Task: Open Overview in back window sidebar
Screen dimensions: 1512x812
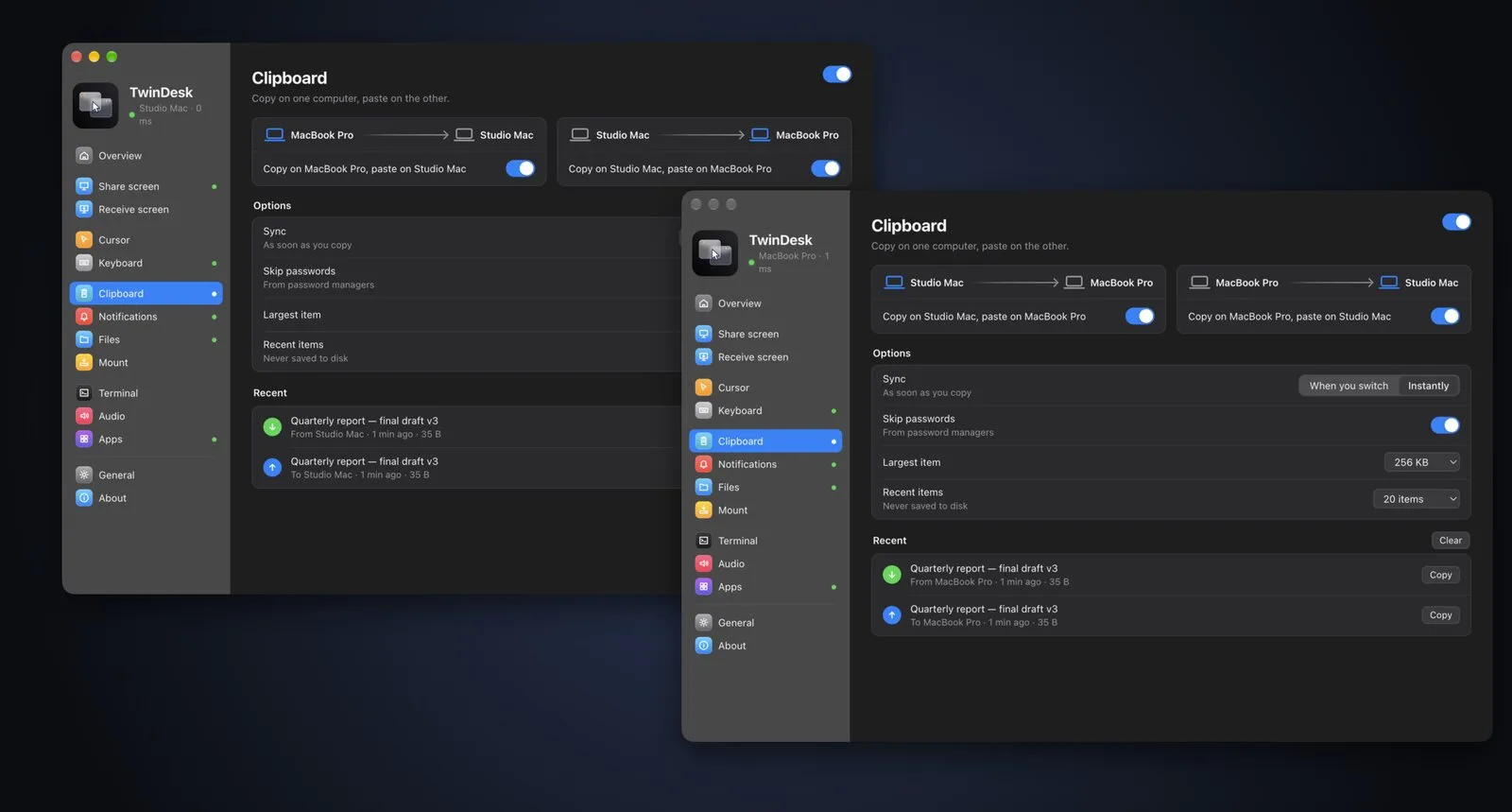Action: (146, 156)
